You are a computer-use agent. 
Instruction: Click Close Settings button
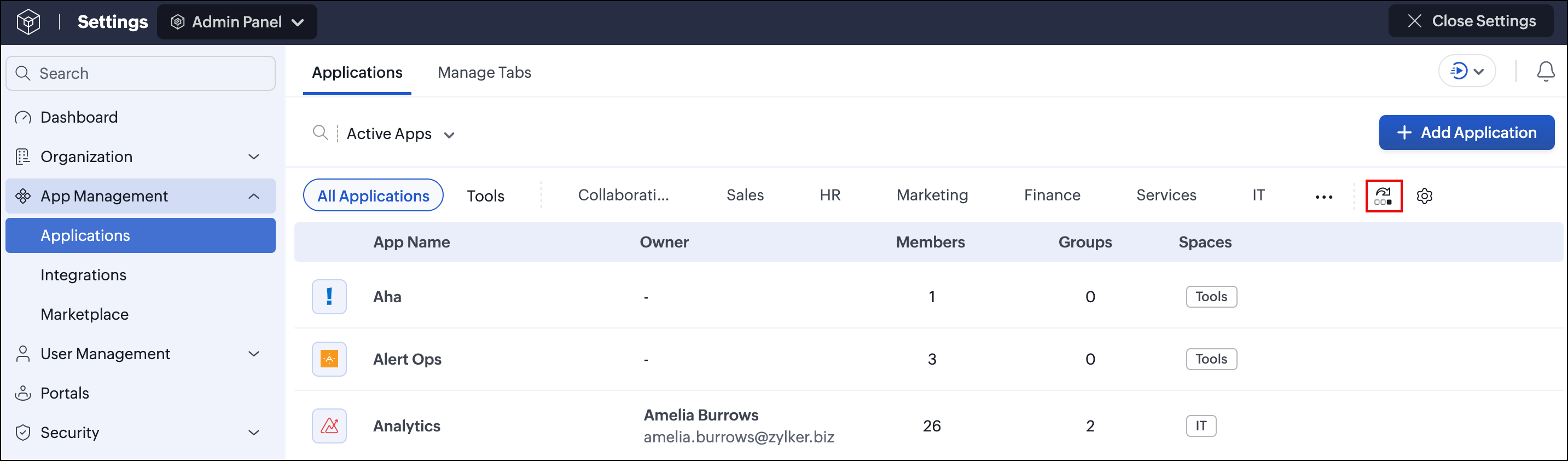pos(1471,21)
